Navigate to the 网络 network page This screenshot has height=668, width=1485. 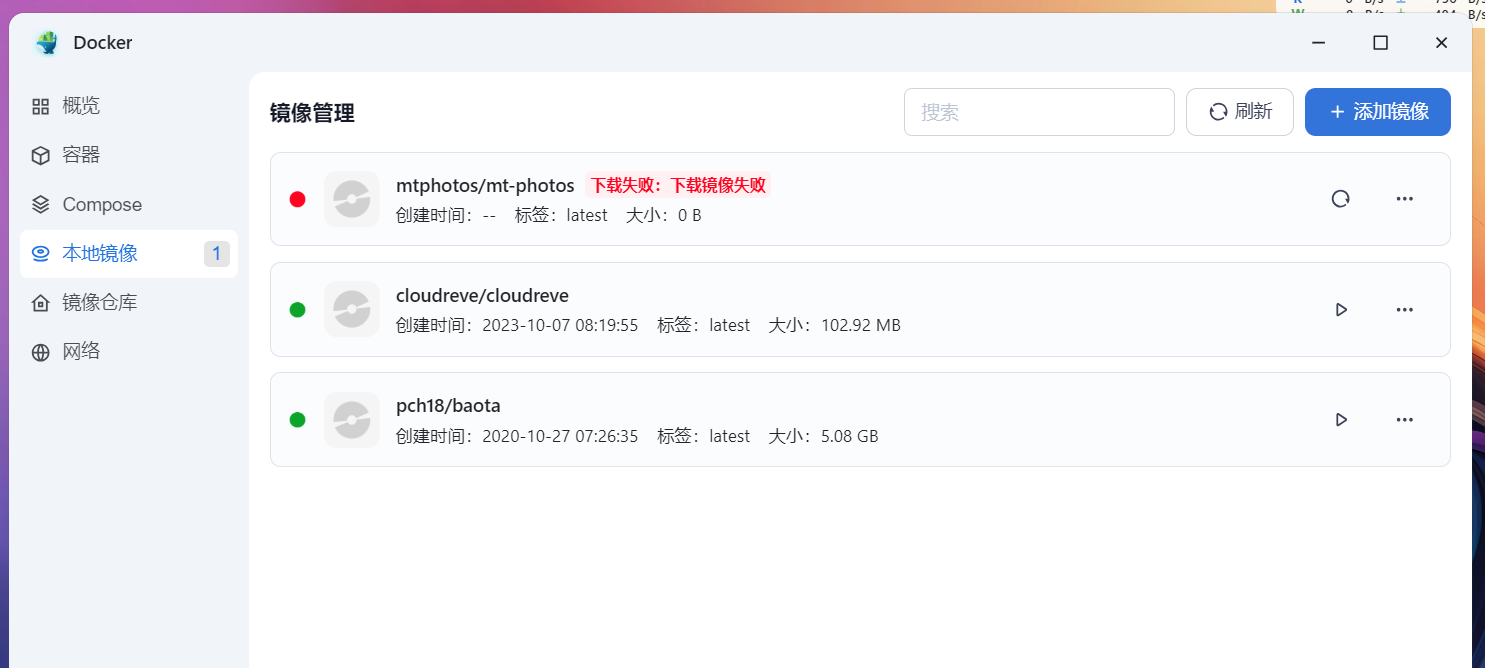tap(129, 352)
